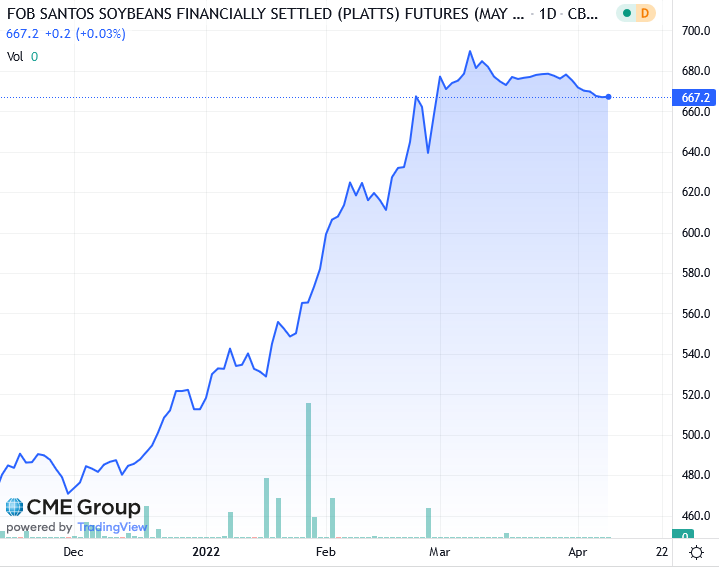Click the green market status dot
This screenshot has height=569, width=719.
627,13
